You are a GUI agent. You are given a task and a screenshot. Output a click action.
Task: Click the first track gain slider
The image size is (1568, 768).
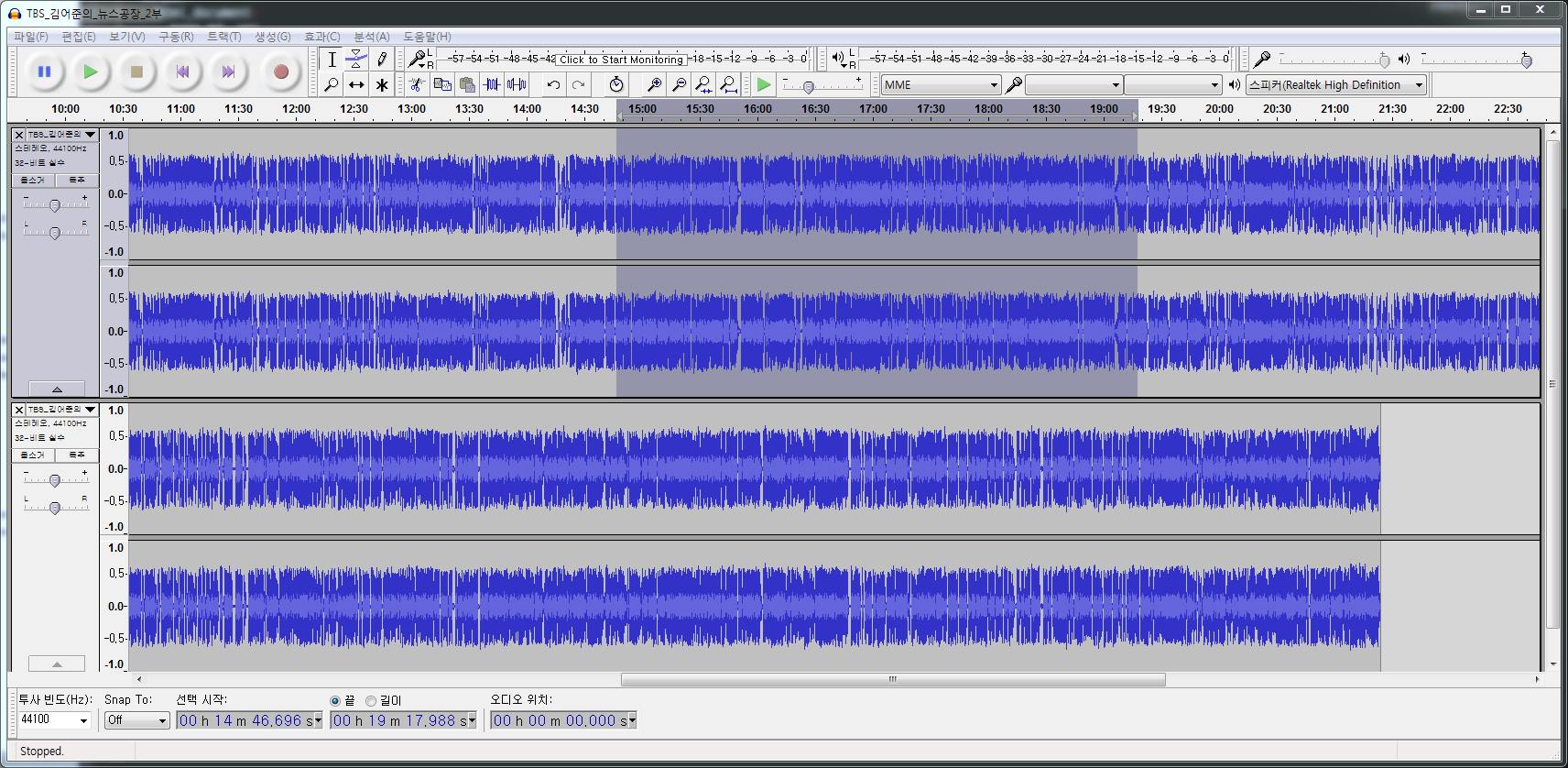55,204
